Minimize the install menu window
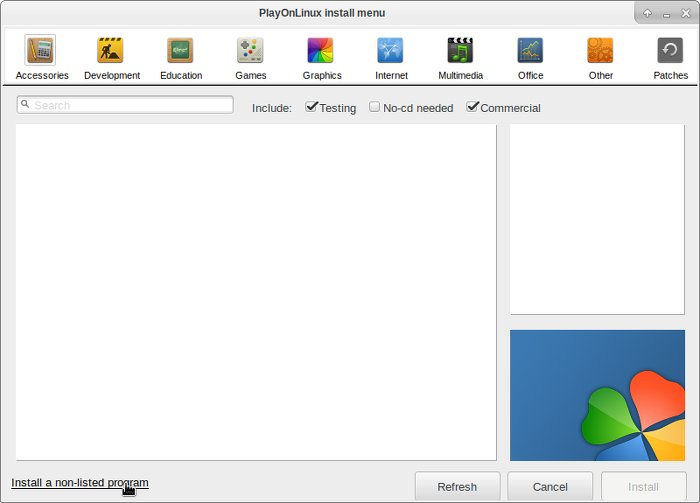The height and width of the screenshot is (503, 700). (x=667, y=14)
